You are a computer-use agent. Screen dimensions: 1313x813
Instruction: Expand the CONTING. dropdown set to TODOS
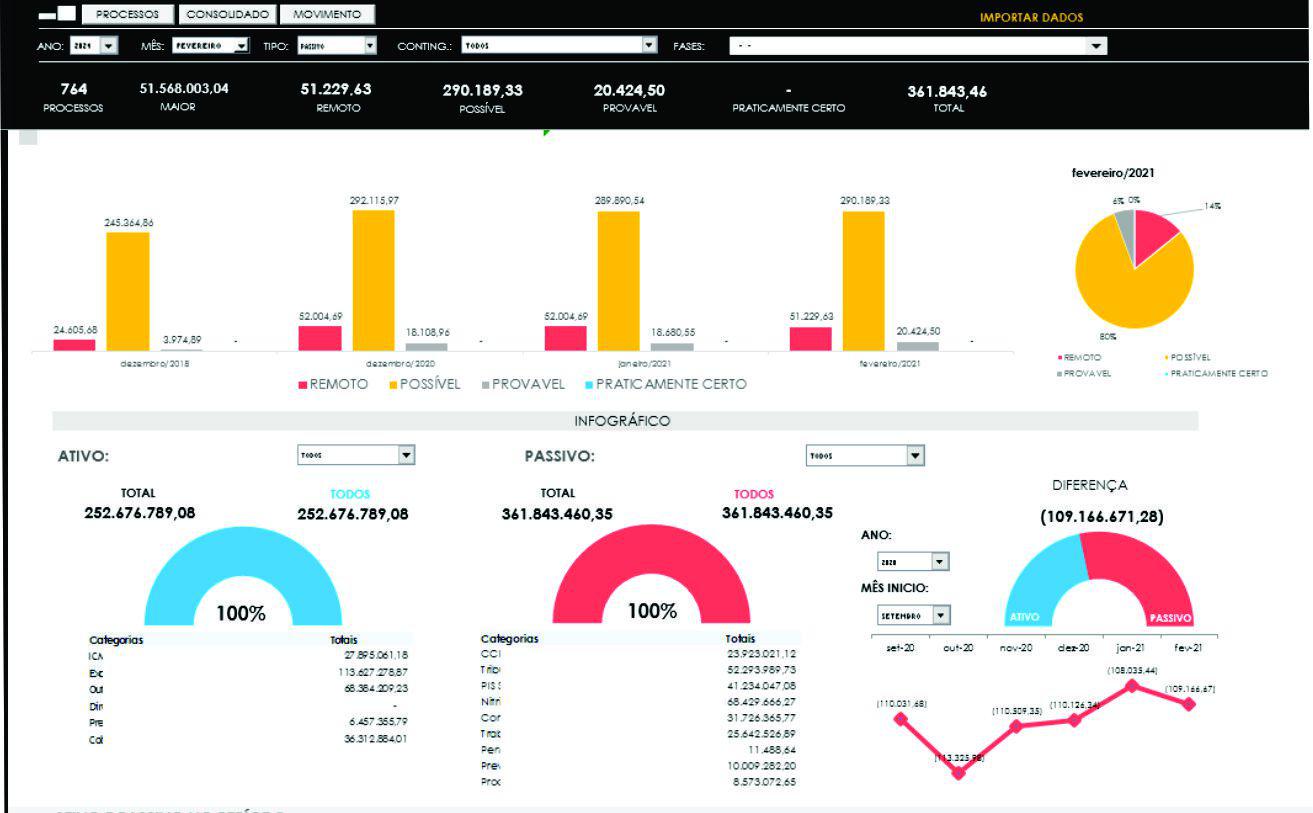click(x=649, y=46)
